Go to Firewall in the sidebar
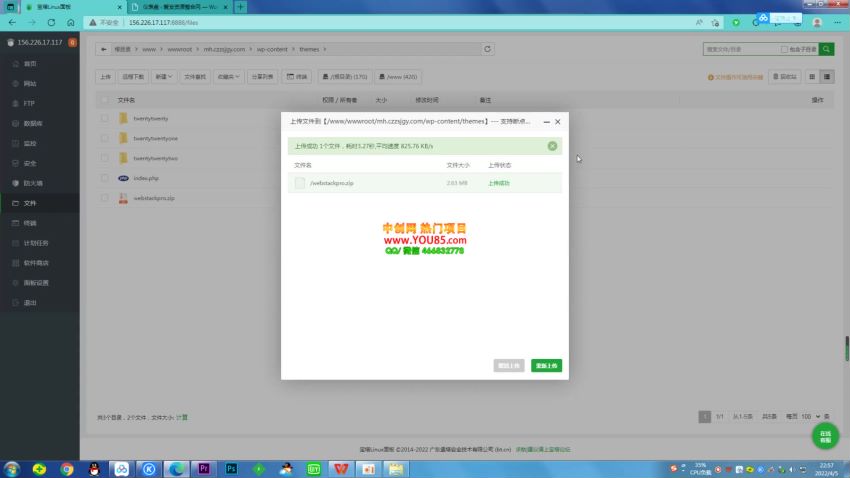Image resolution: width=850 pixels, height=478 pixels. click(32, 183)
